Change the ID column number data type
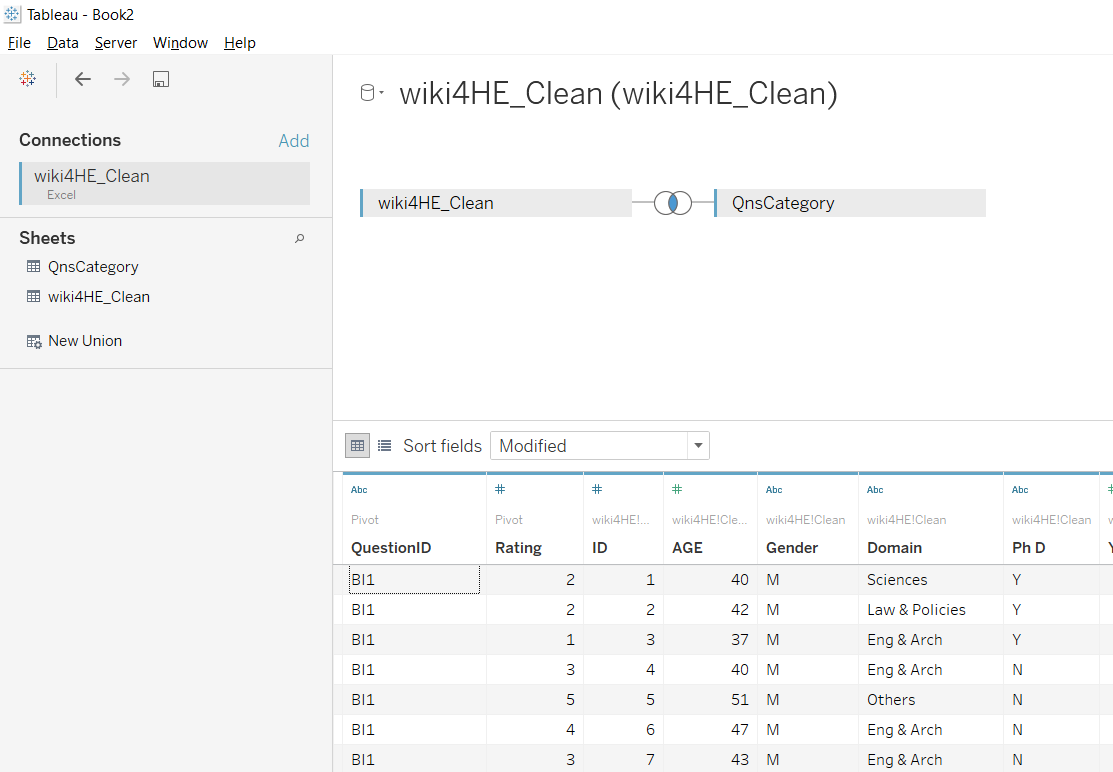Screen dimensions: 1113x772 pos(597,489)
